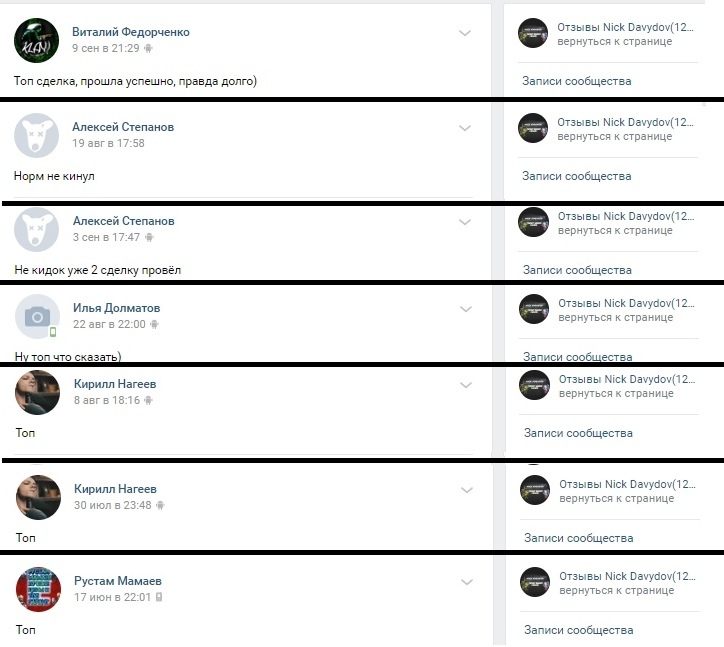Open Записи сообщества beside Виталий Федорченко's post
The height and width of the screenshot is (647, 724).
[x=577, y=81]
